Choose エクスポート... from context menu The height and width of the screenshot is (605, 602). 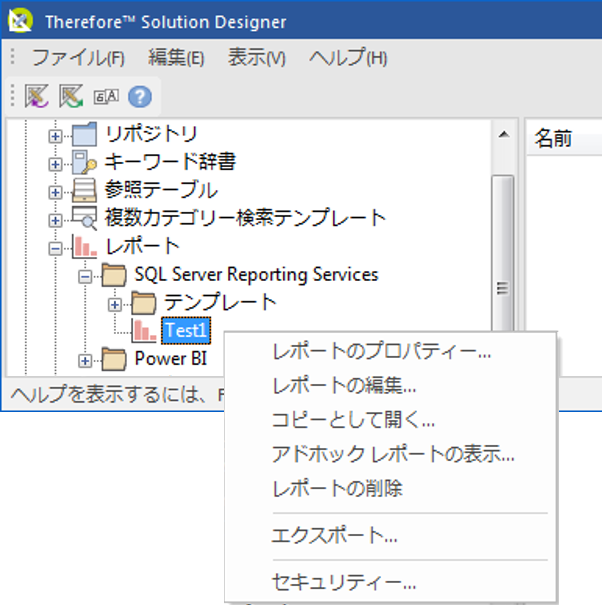[391, 536]
